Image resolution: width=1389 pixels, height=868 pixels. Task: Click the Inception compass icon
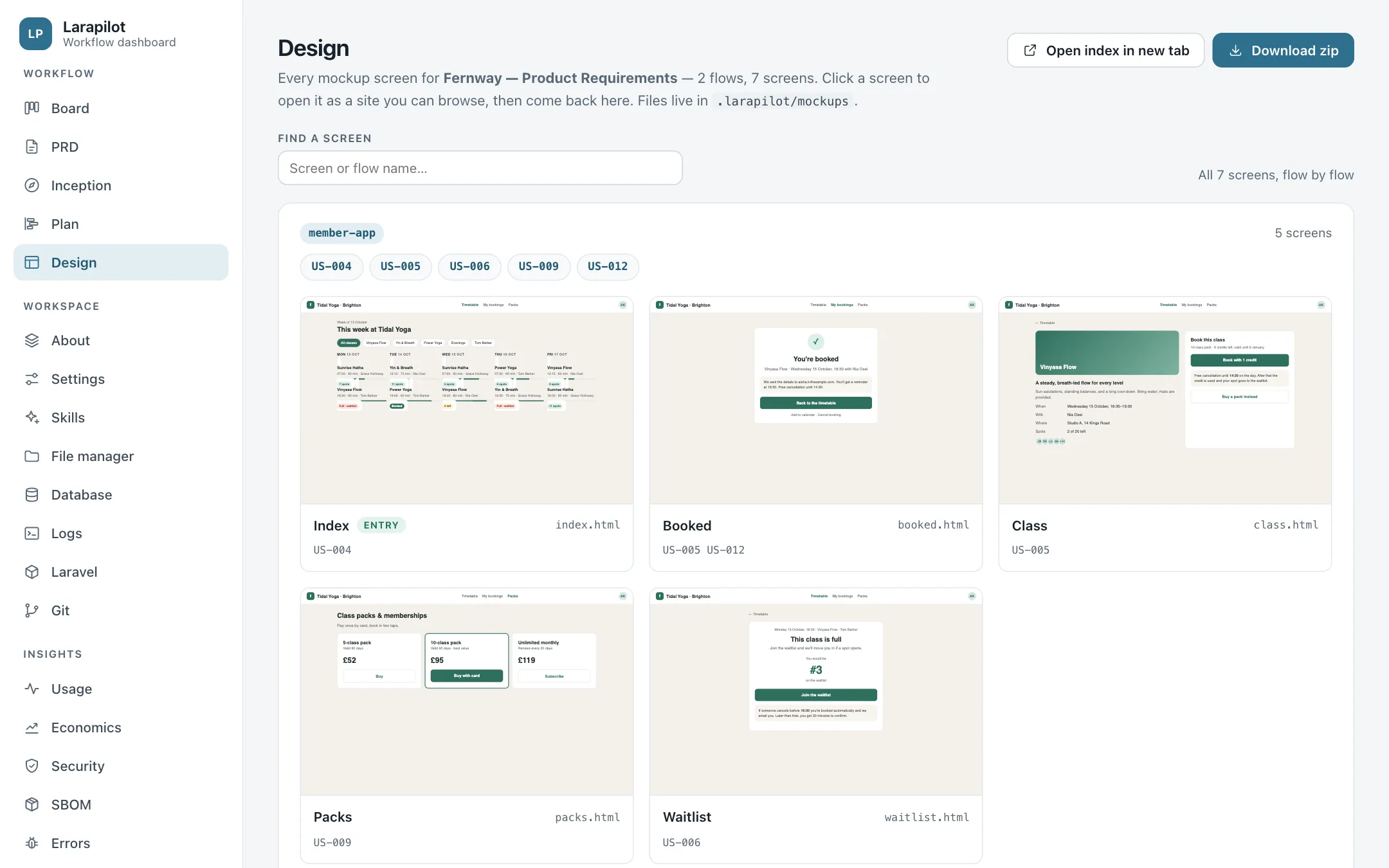(x=32, y=185)
